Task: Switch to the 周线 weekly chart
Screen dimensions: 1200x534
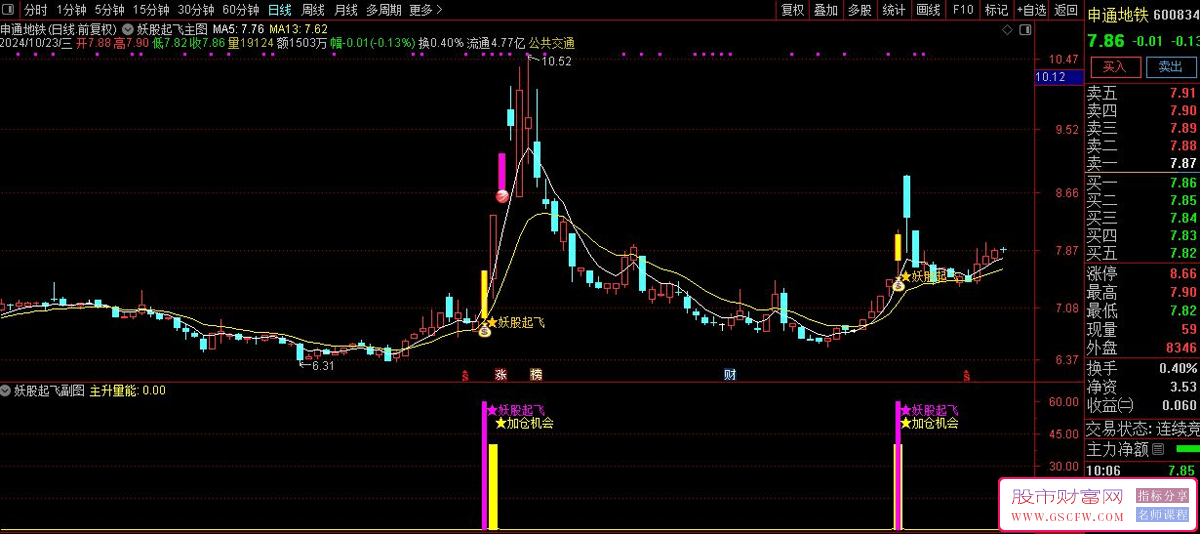Action: [313, 10]
